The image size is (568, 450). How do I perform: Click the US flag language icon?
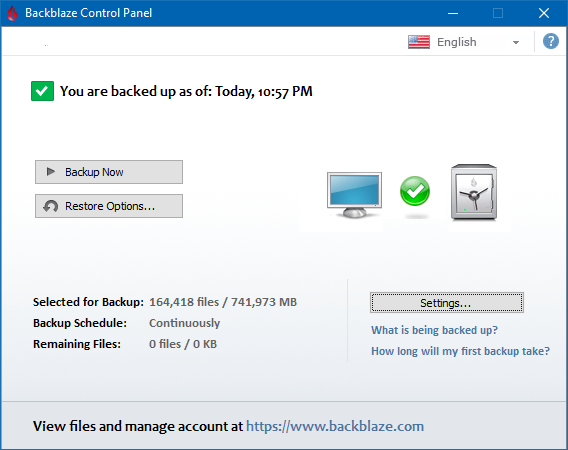419,42
